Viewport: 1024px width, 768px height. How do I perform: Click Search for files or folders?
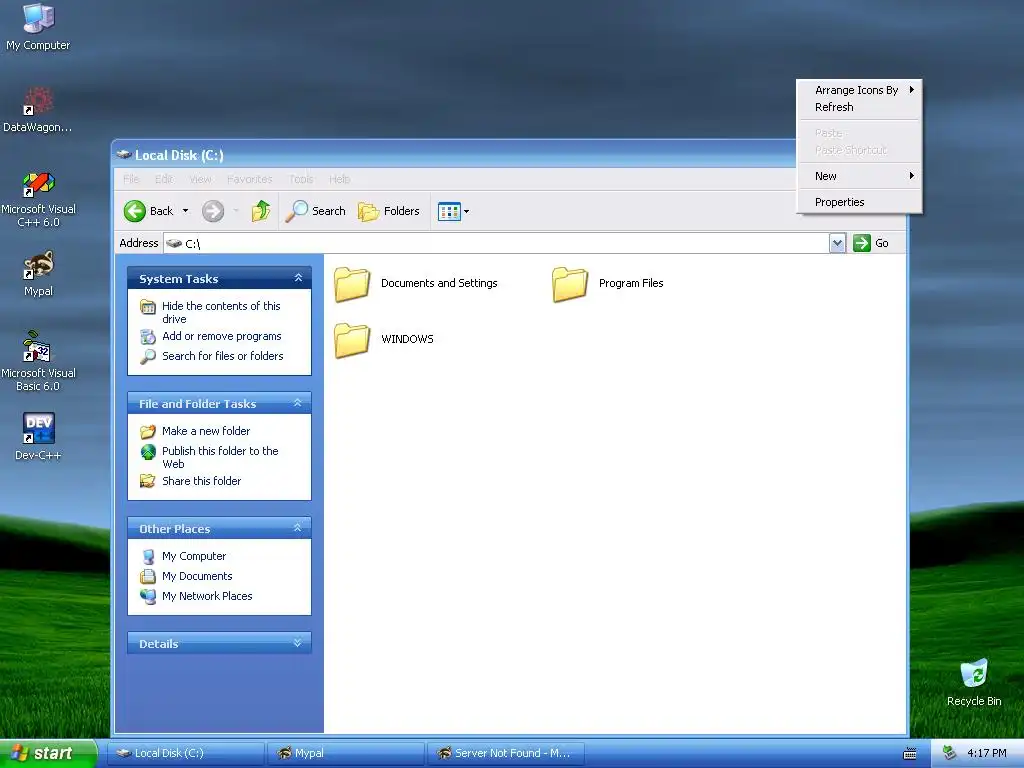(x=223, y=356)
